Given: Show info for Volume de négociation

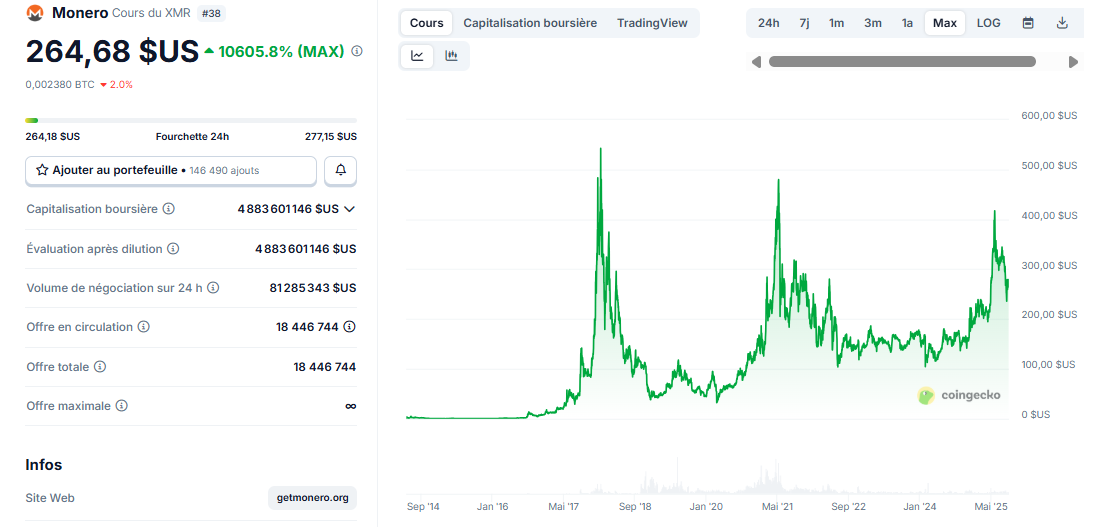Looking at the screenshot, I should 213,288.
